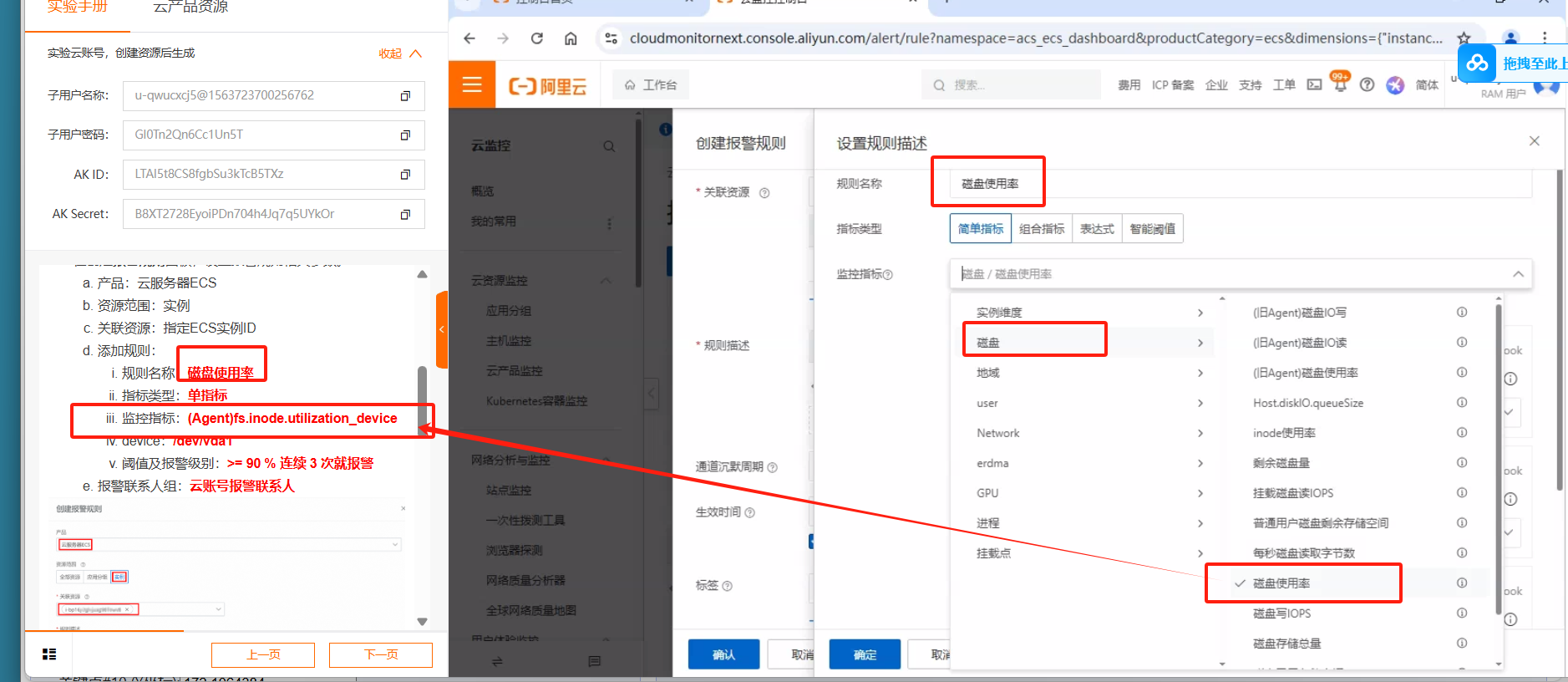Screen dimensions: 1568x682
Task: Open 费用 top menu
Action: click(x=1129, y=85)
